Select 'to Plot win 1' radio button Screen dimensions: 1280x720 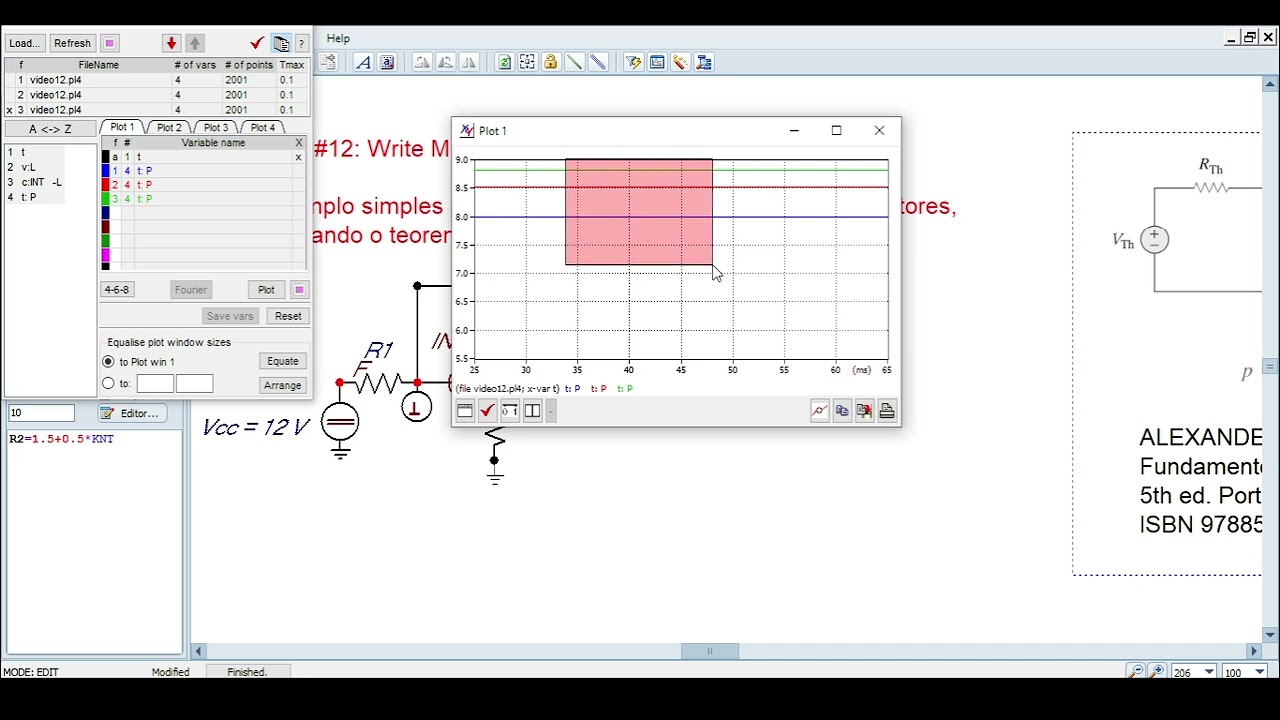pos(109,362)
